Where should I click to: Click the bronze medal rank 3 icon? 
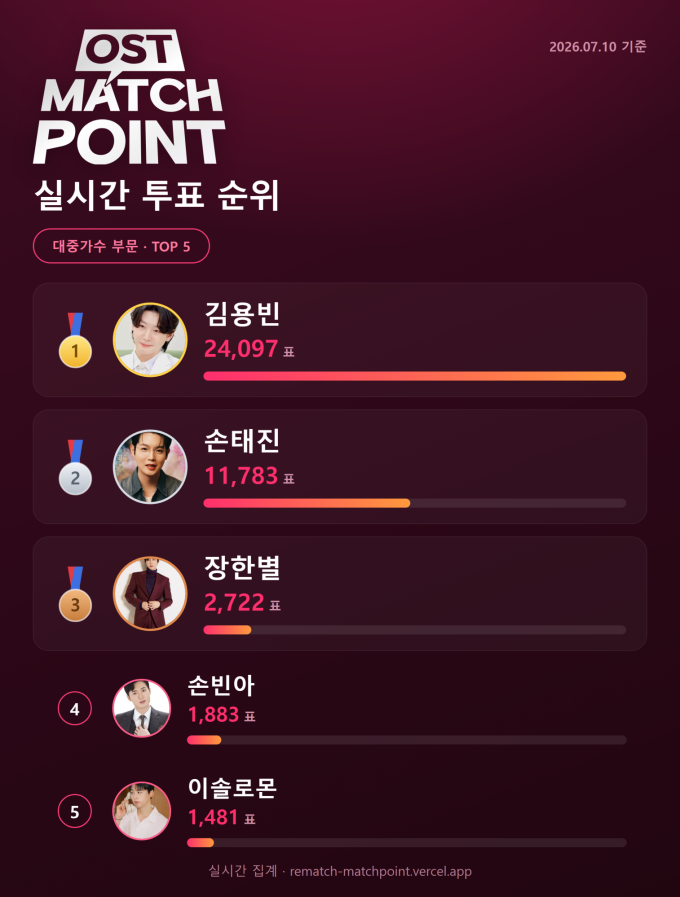tap(75, 594)
